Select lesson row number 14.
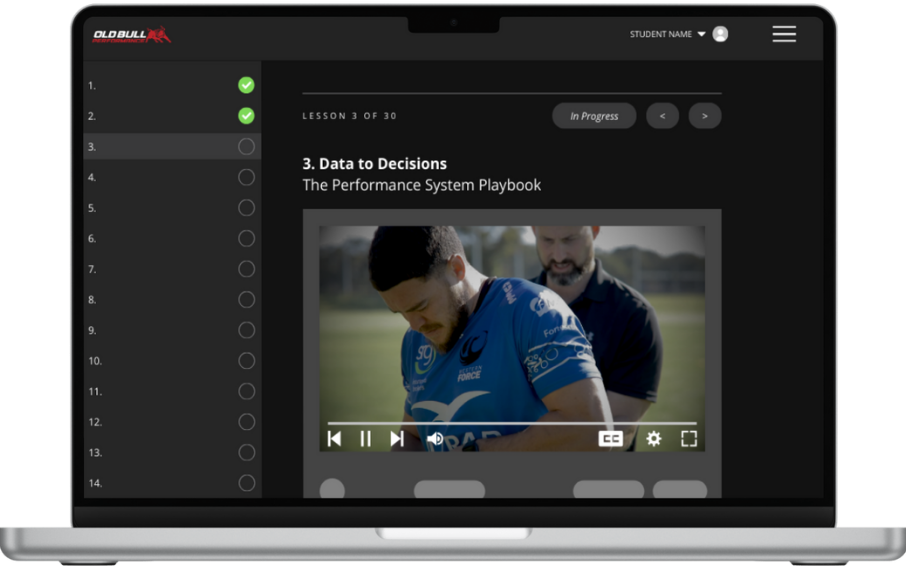 coord(172,483)
